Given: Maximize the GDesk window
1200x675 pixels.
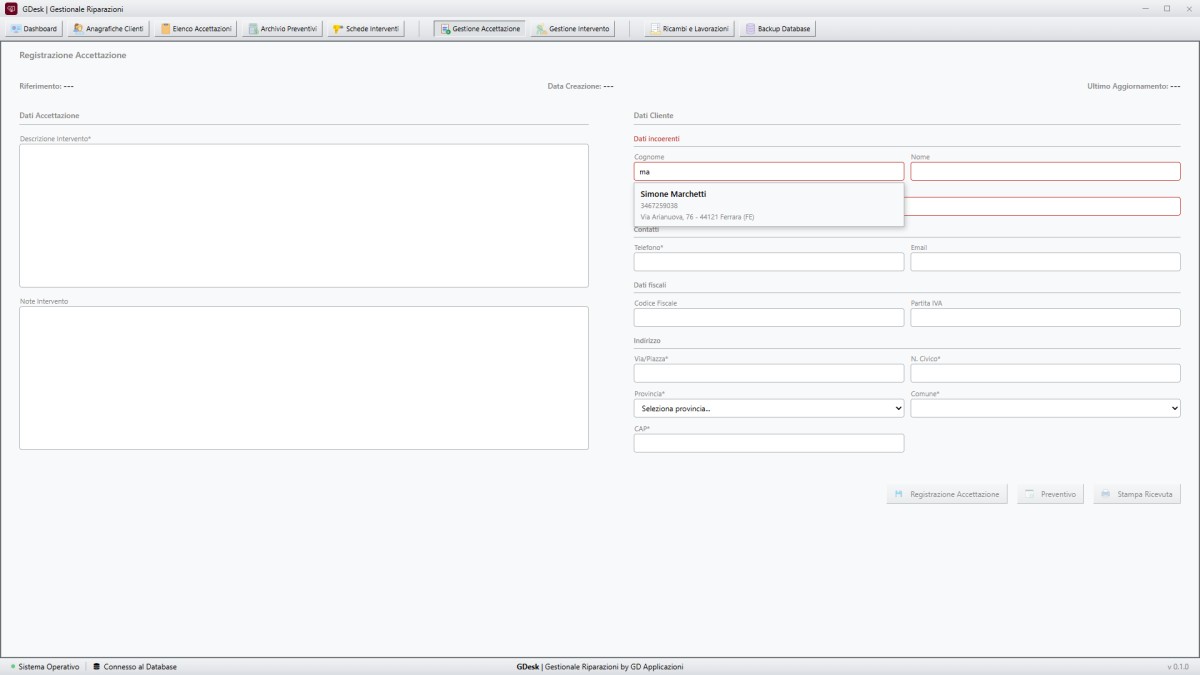Looking at the screenshot, I should 1167,8.
